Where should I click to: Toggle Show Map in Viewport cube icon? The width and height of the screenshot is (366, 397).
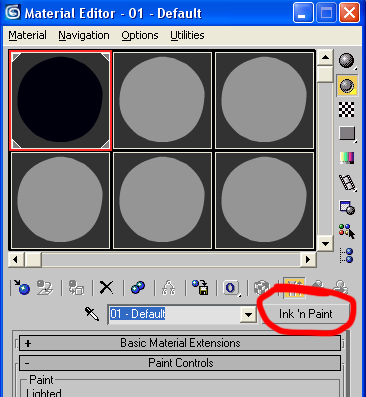[262, 287]
